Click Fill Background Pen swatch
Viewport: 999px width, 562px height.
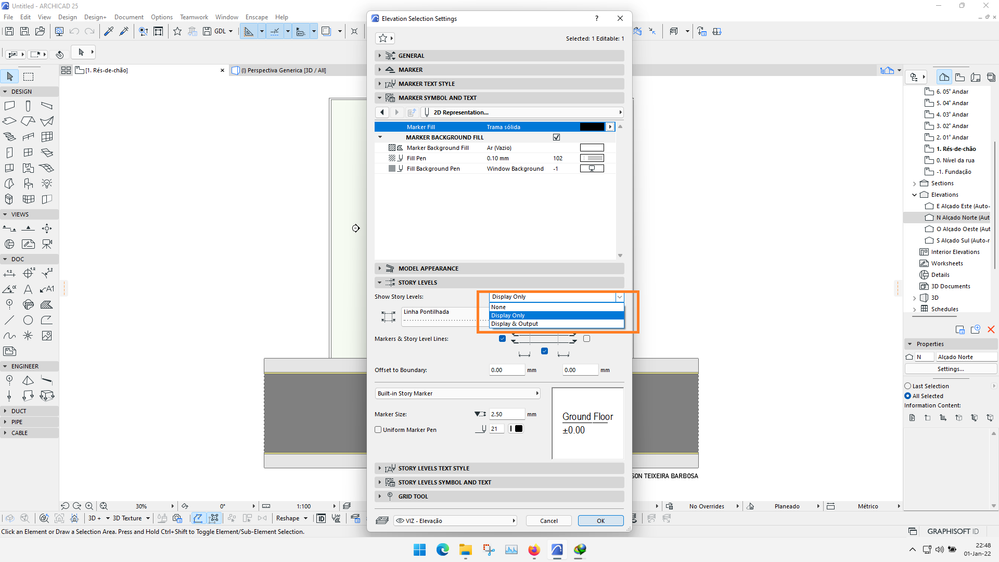592,169
